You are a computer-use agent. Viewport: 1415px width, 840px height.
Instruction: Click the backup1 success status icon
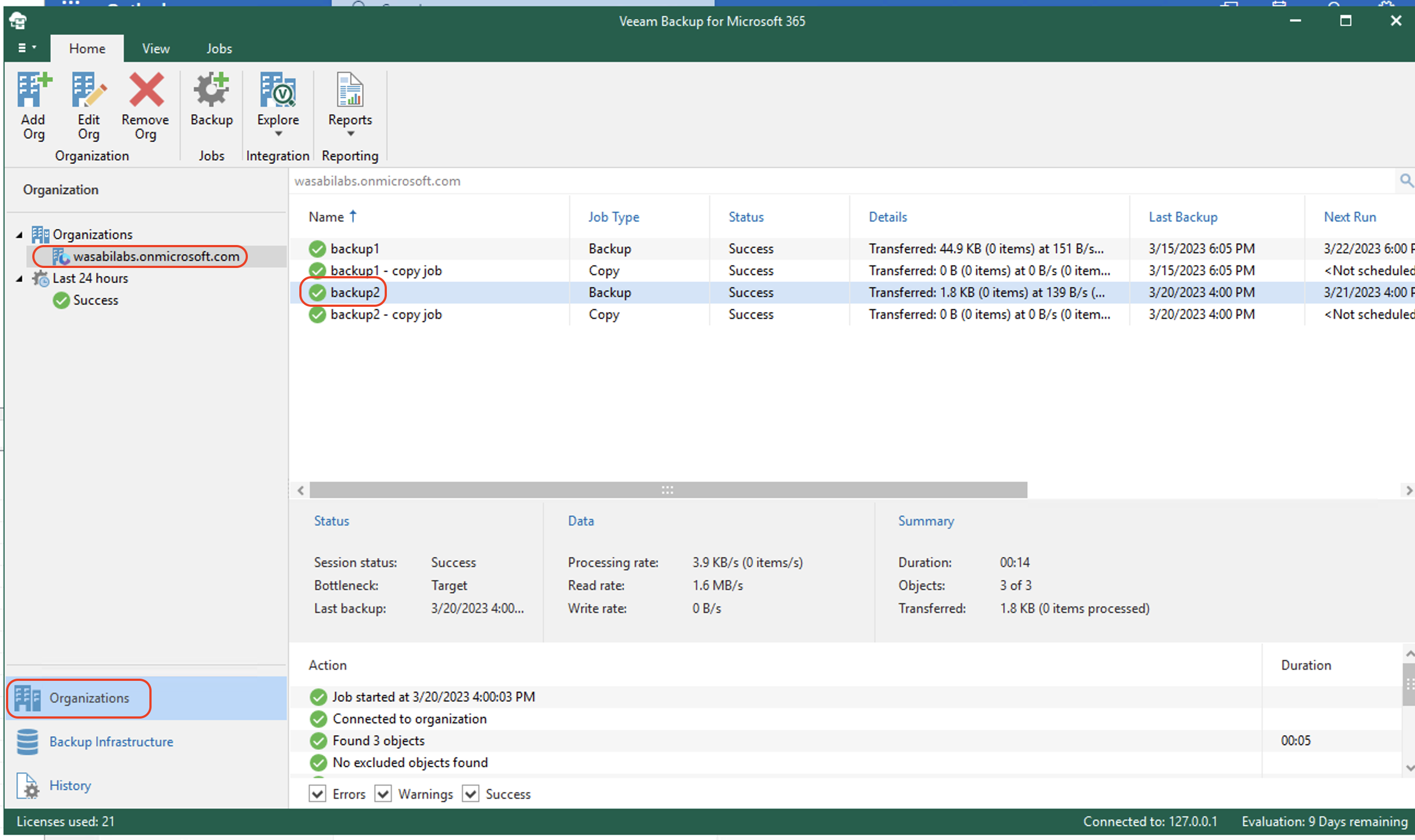[318, 248]
